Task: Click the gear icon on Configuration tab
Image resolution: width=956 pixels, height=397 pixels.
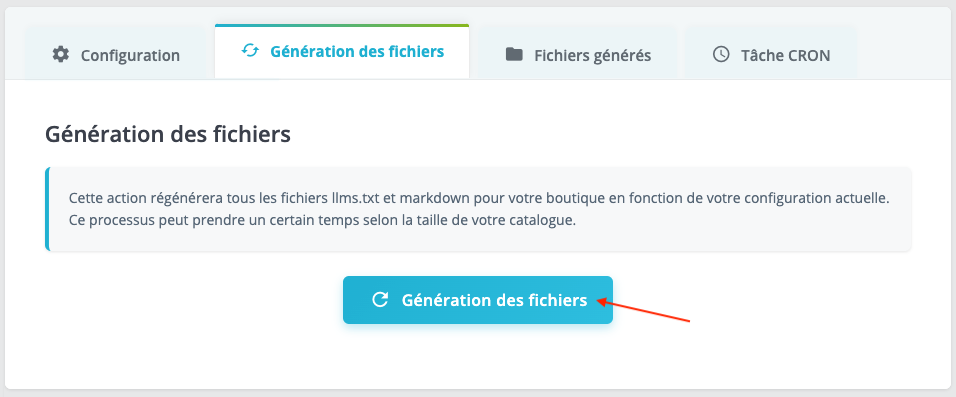Action: (x=60, y=54)
